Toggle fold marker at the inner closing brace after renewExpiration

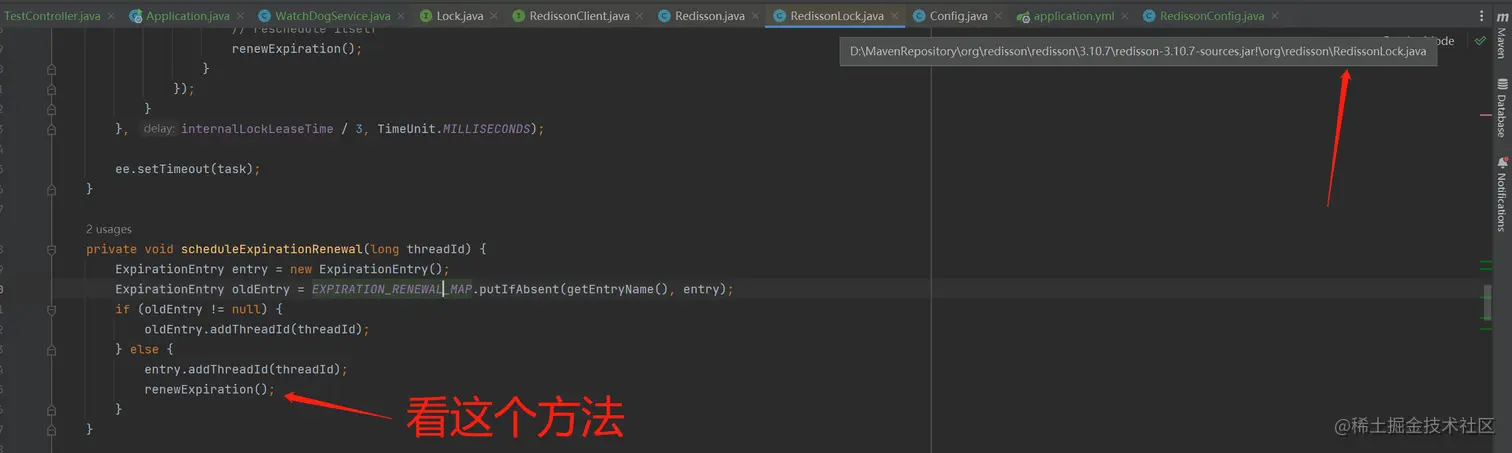(x=51, y=409)
